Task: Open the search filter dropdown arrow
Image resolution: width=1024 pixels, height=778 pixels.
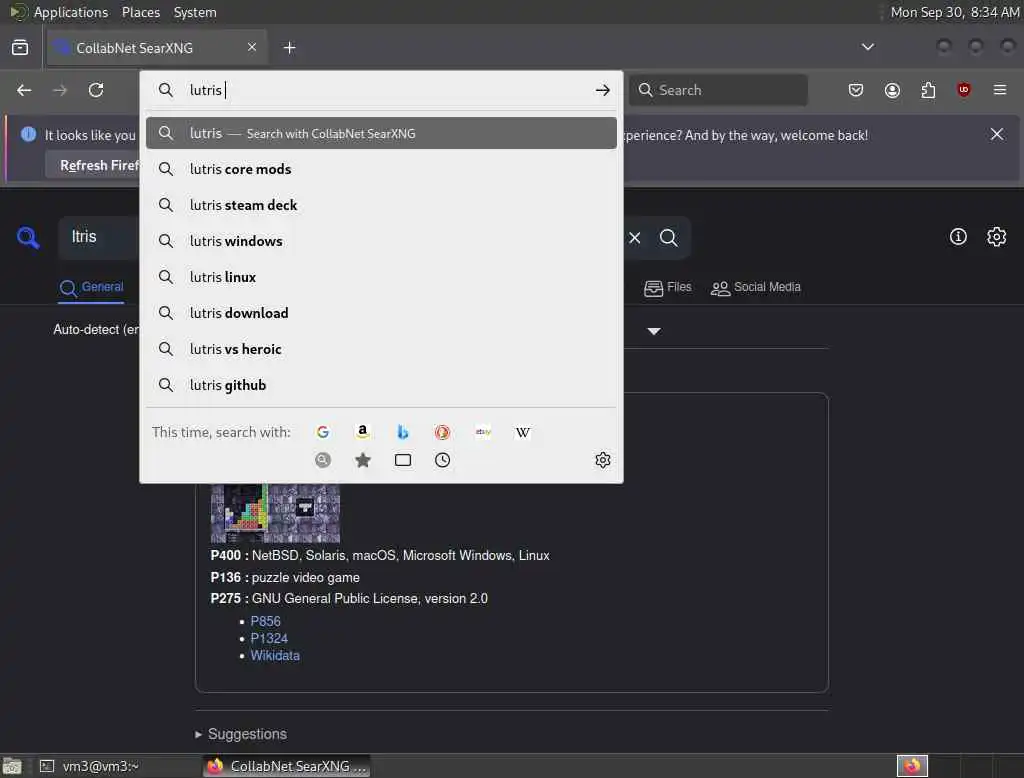Action: point(654,331)
